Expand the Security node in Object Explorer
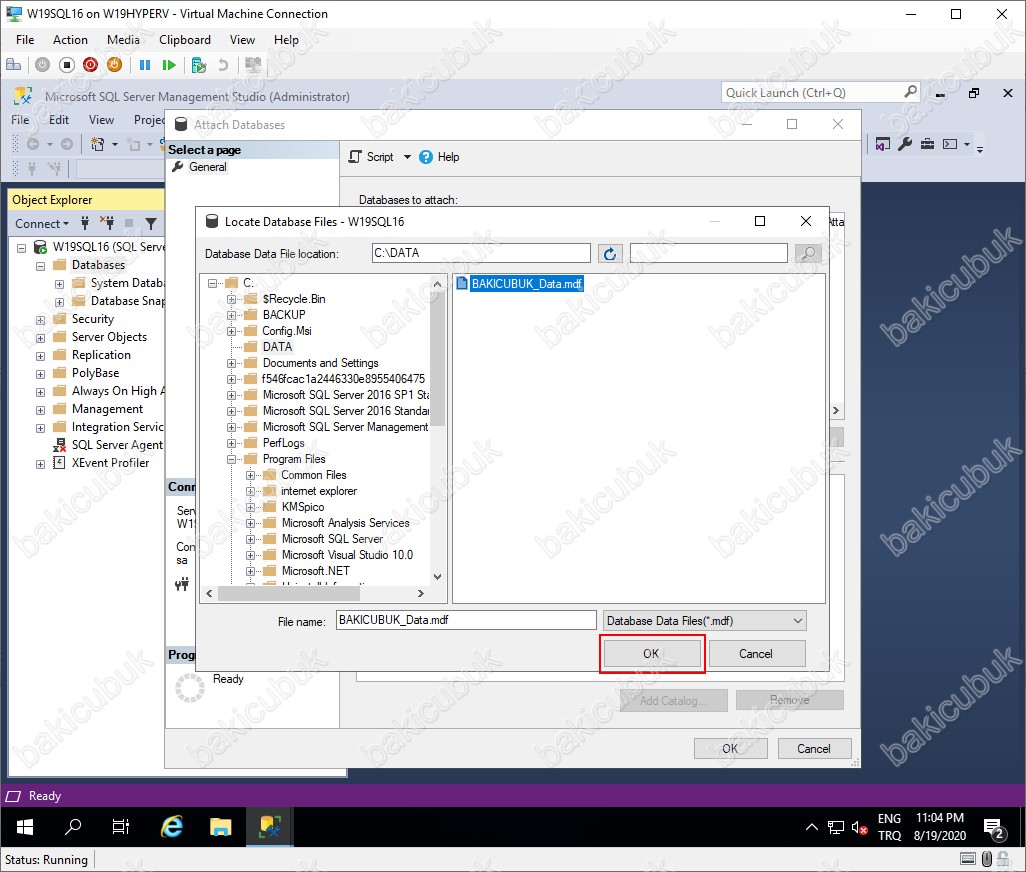Screen dimensions: 1026x872 point(41,320)
